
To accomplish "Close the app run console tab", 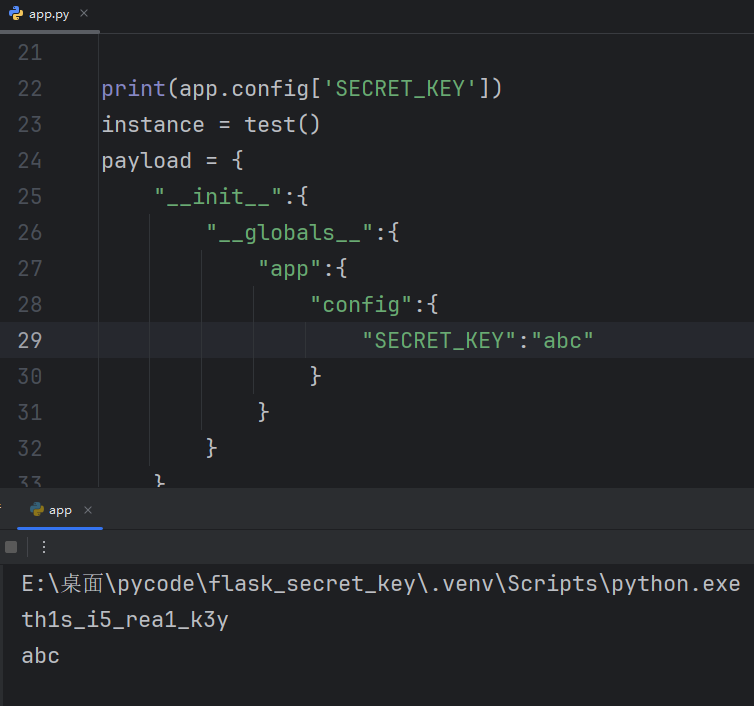I will (87, 510).
